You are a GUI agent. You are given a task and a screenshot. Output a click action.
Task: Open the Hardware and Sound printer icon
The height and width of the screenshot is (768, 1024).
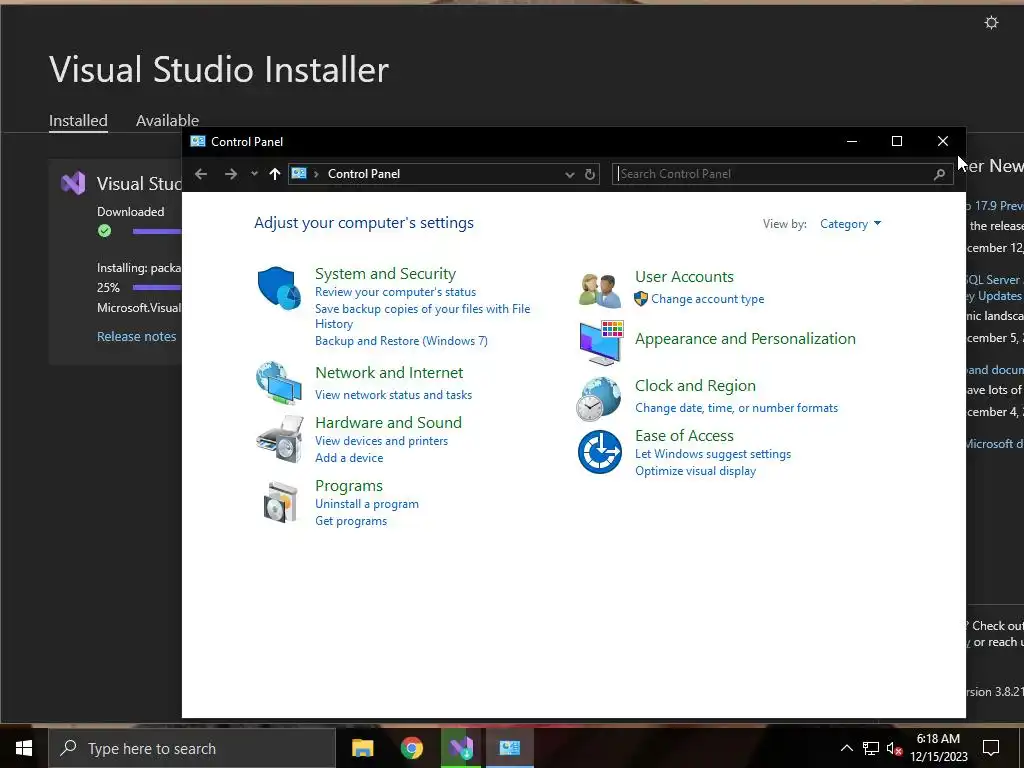280,439
